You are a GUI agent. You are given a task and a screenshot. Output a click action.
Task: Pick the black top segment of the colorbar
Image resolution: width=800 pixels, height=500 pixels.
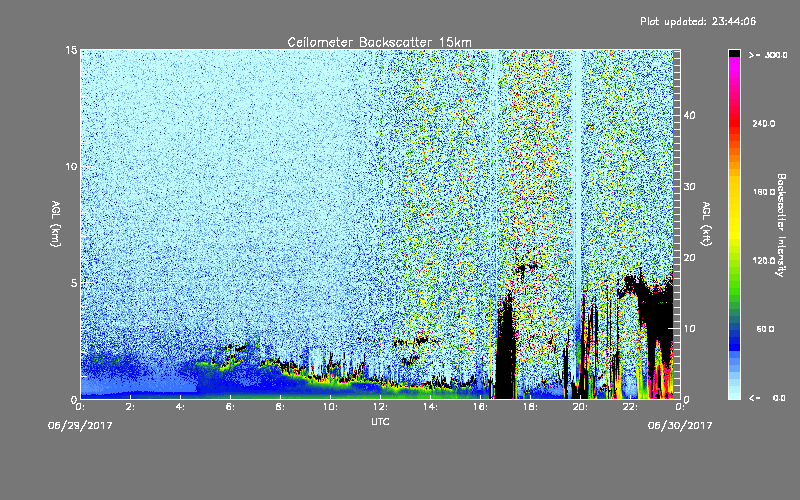734,53
